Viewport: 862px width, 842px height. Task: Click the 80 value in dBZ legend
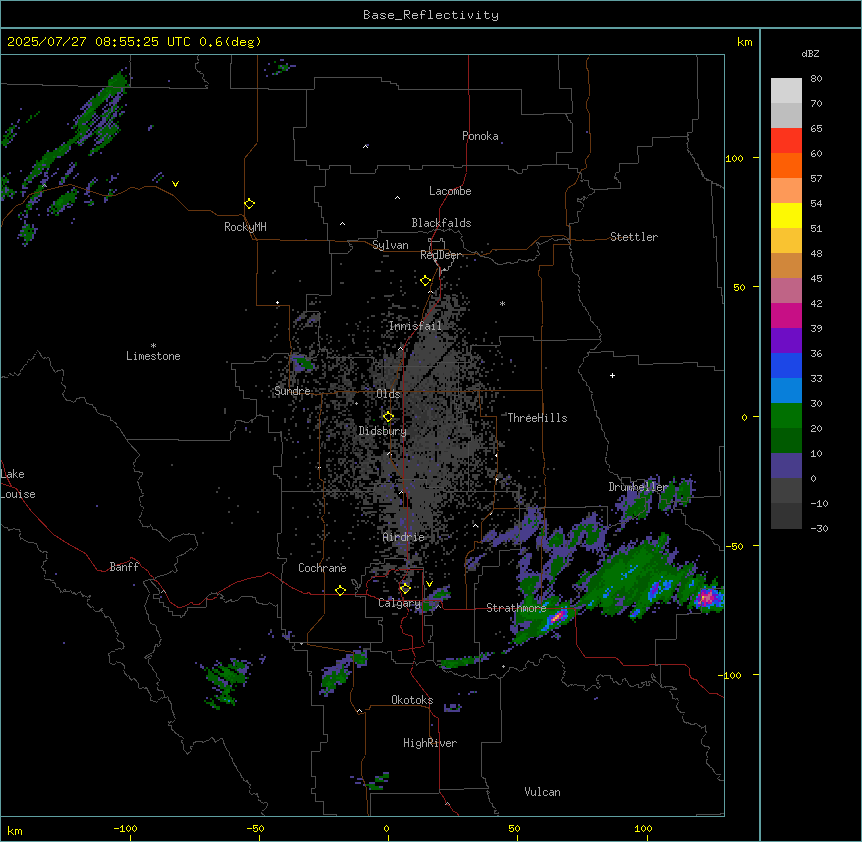click(816, 79)
